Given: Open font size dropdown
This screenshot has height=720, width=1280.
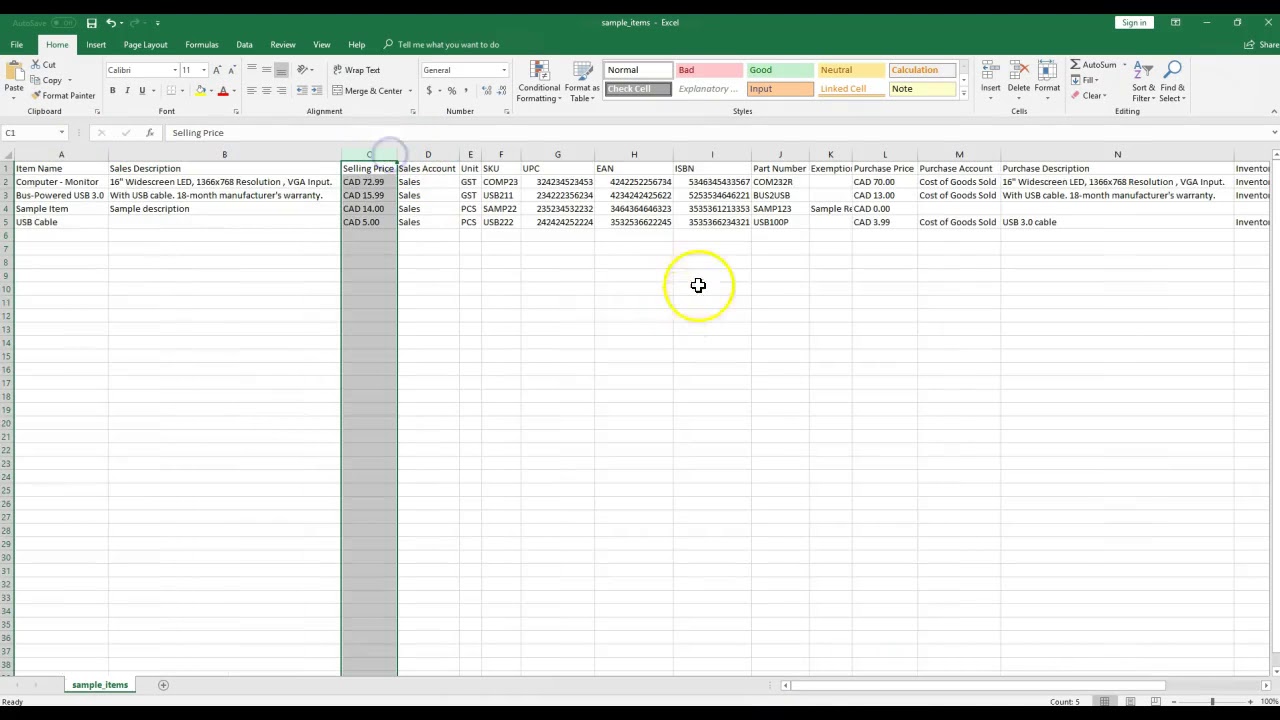Looking at the screenshot, I should pyautogui.click(x=203, y=70).
